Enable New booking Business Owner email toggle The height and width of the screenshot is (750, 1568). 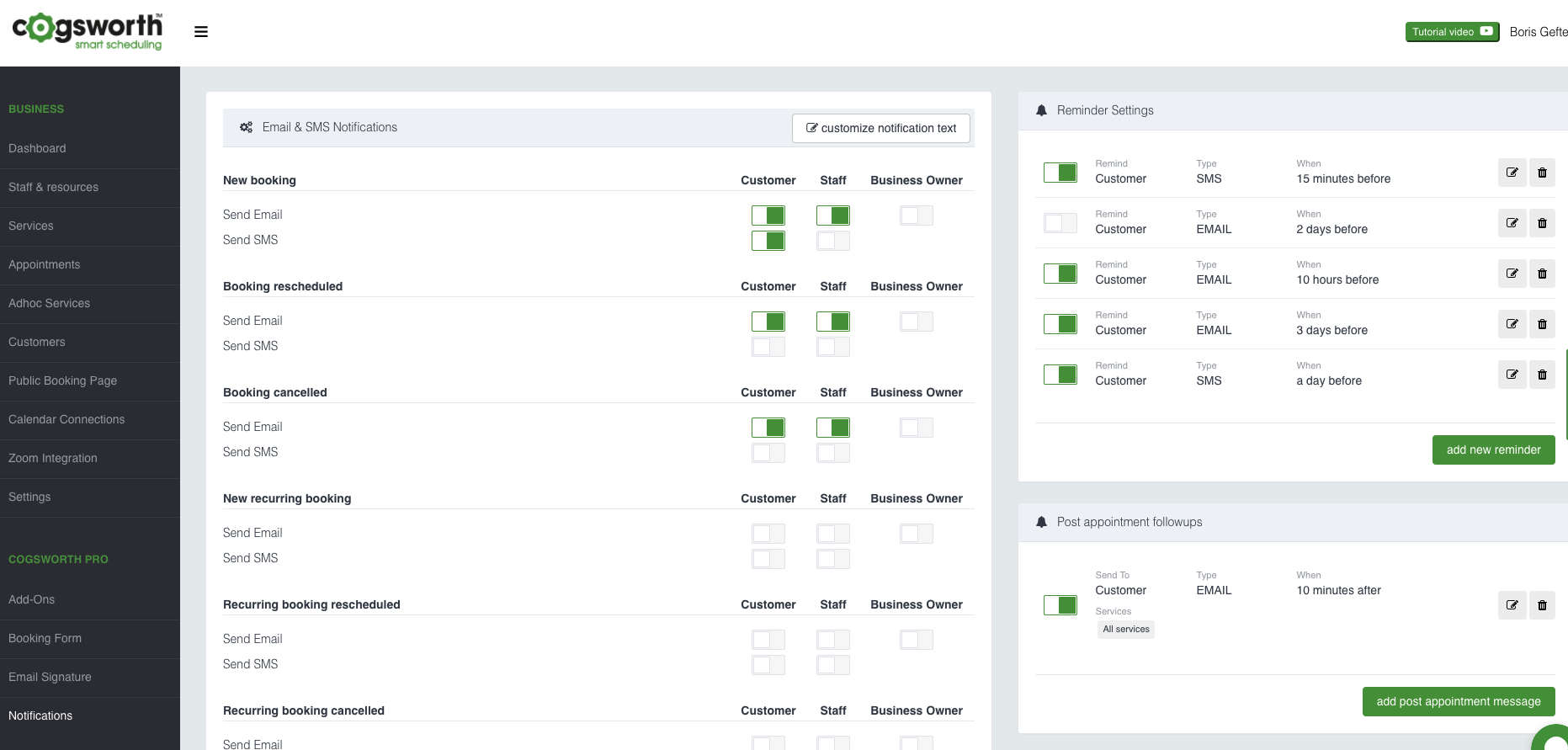[x=916, y=215]
